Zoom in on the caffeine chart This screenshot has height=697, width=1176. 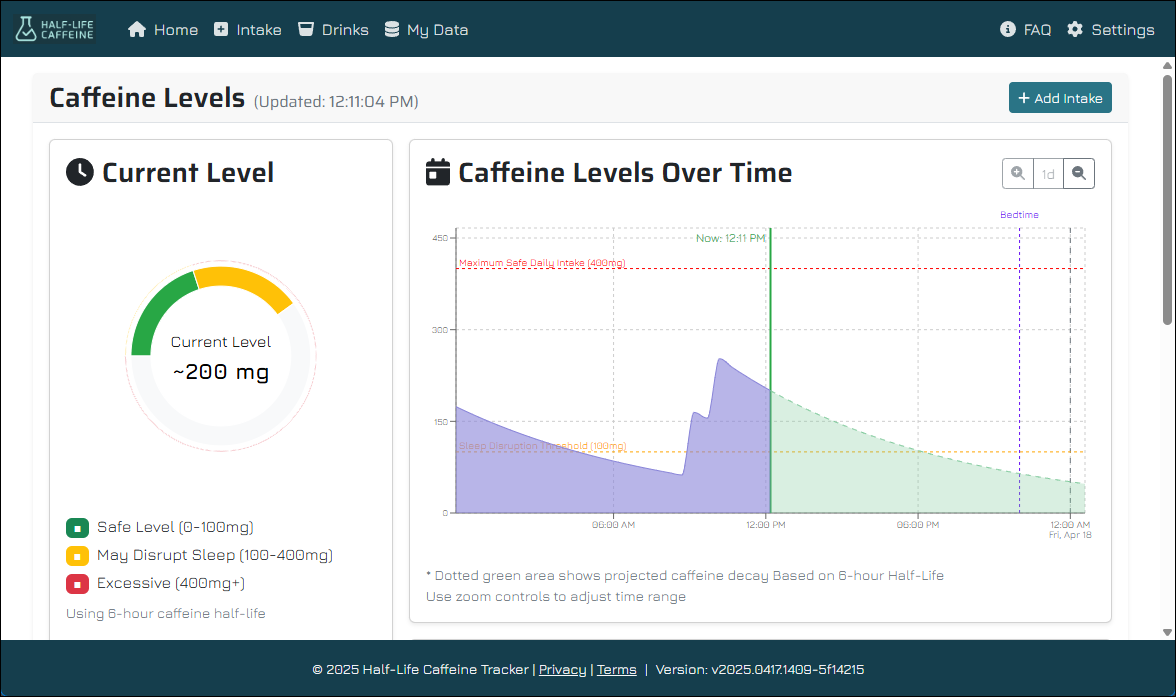tap(1018, 173)
